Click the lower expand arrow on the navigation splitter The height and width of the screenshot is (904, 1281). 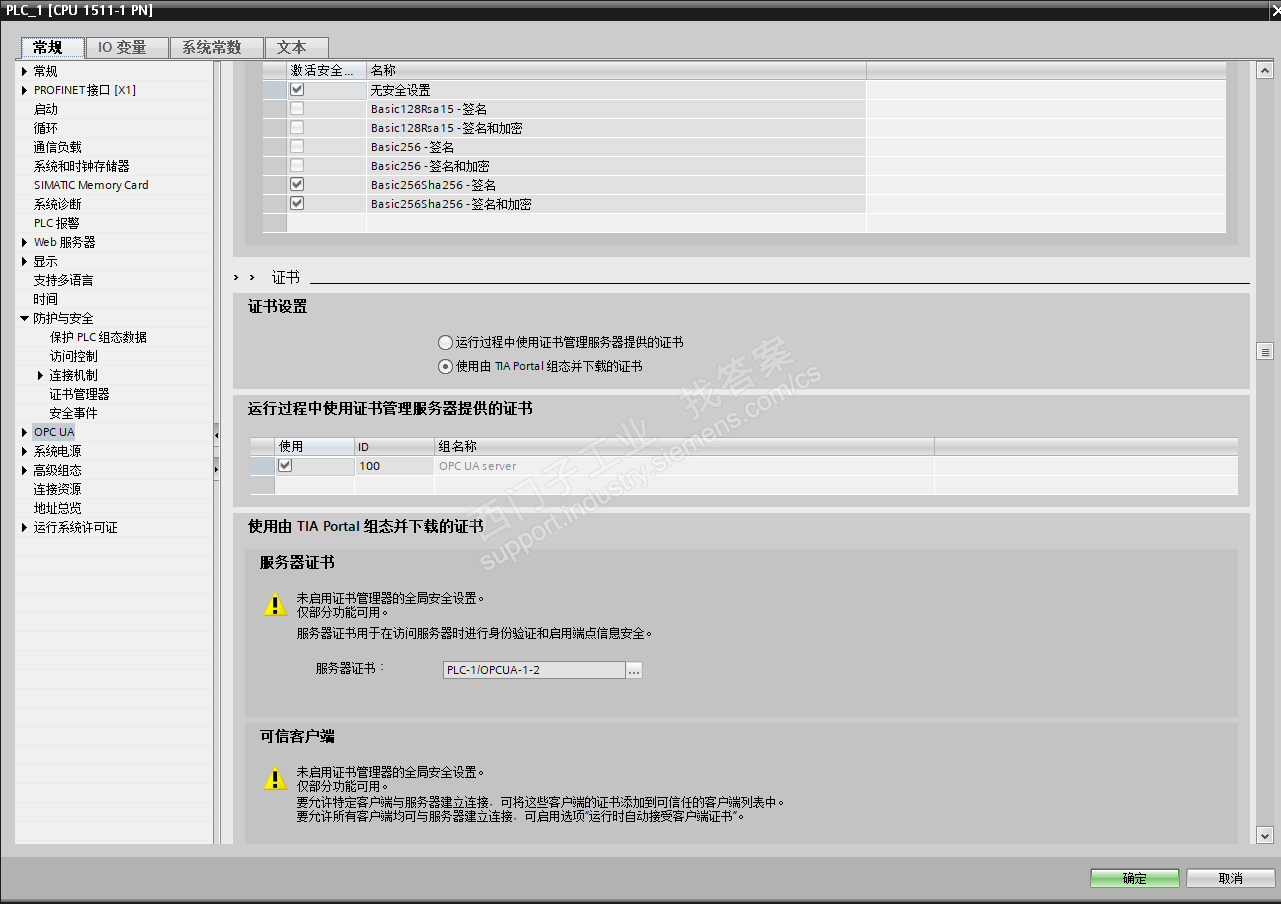click(x=216, y=470)
